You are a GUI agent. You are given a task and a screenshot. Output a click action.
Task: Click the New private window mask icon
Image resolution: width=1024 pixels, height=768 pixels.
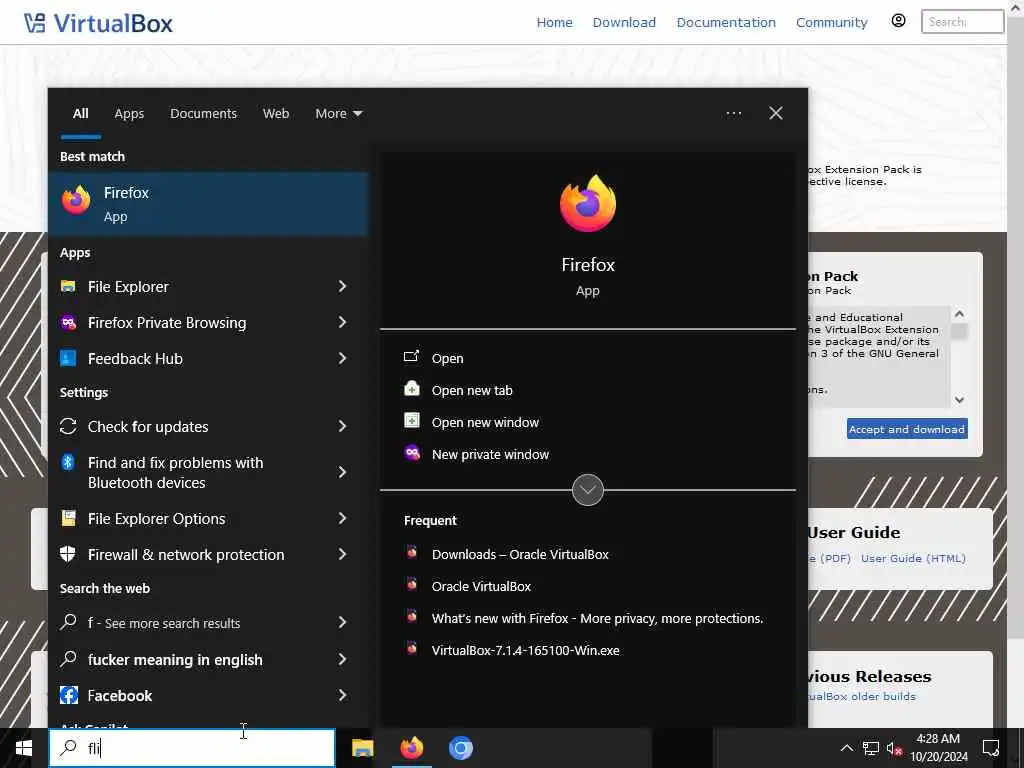[x=411, y=453]
